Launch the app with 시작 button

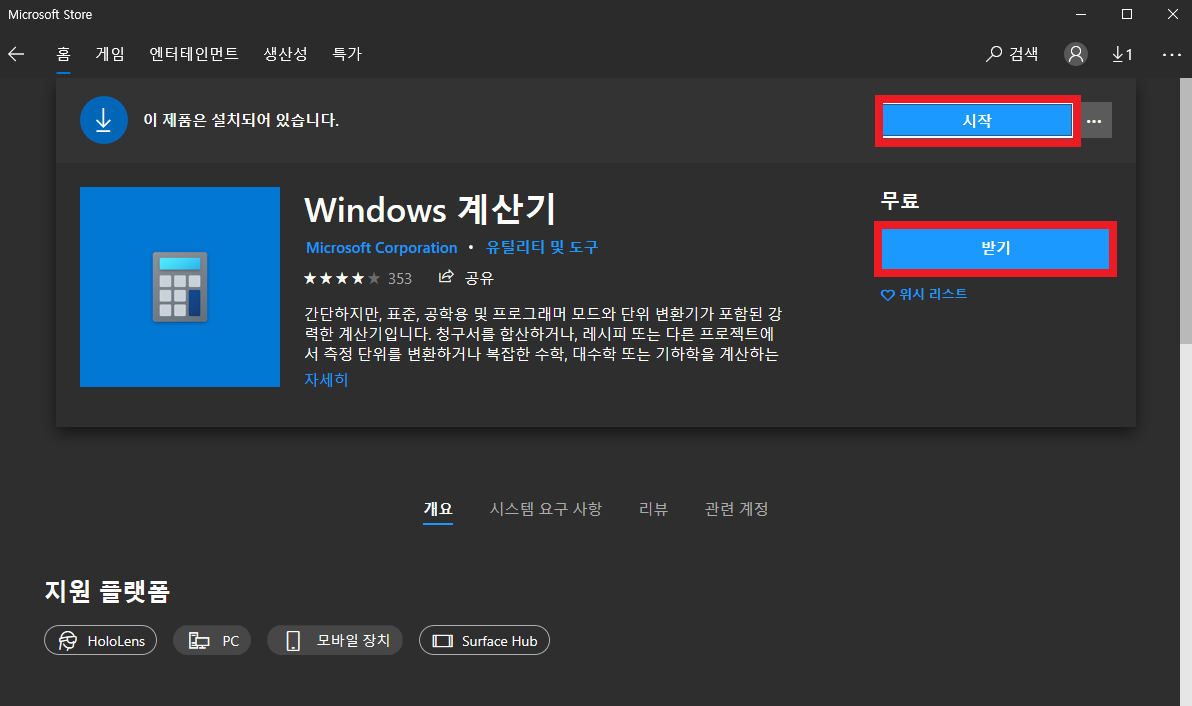click(977, 120)
